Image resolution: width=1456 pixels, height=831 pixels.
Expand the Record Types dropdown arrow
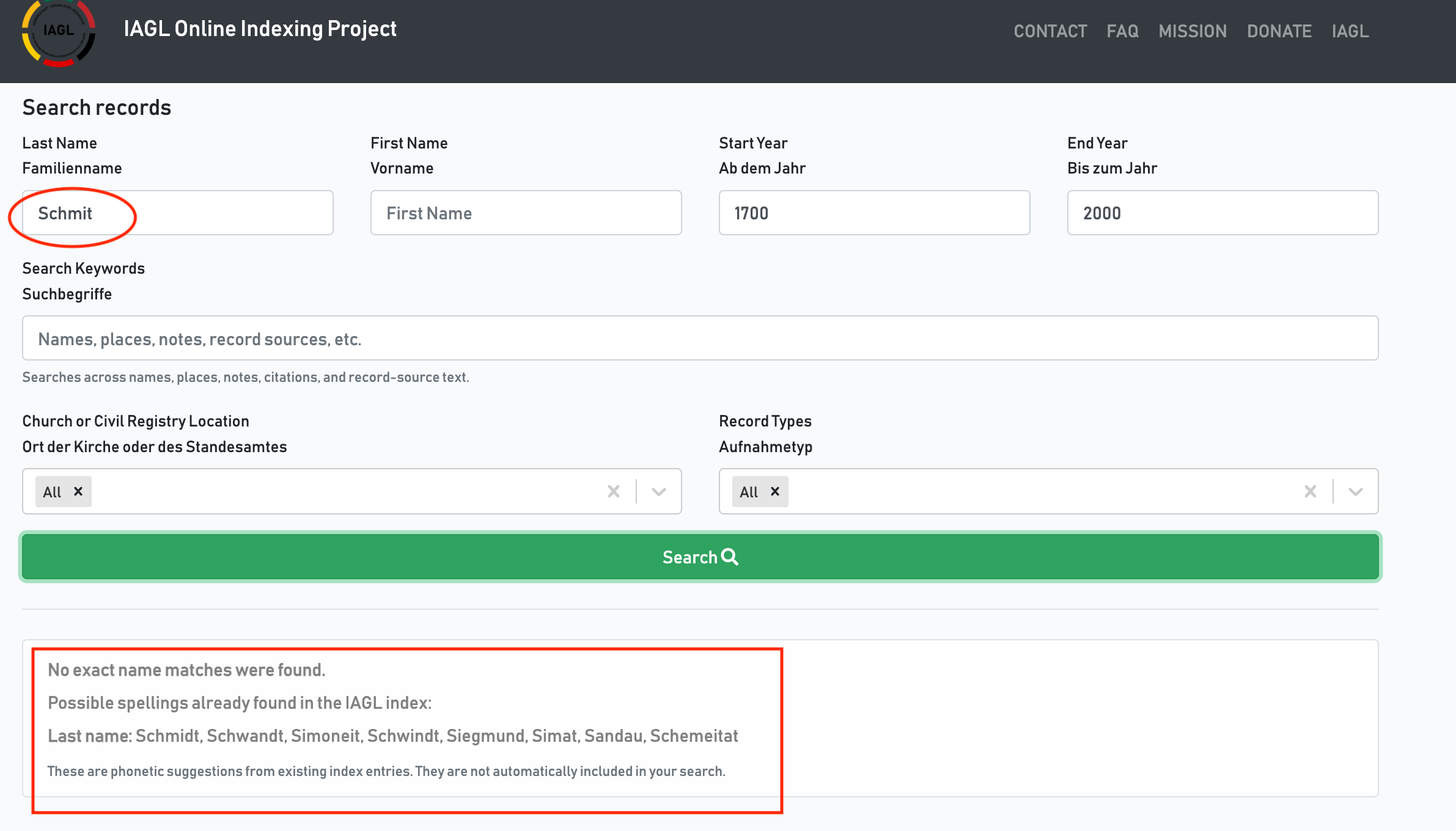tap(1356, 491)
